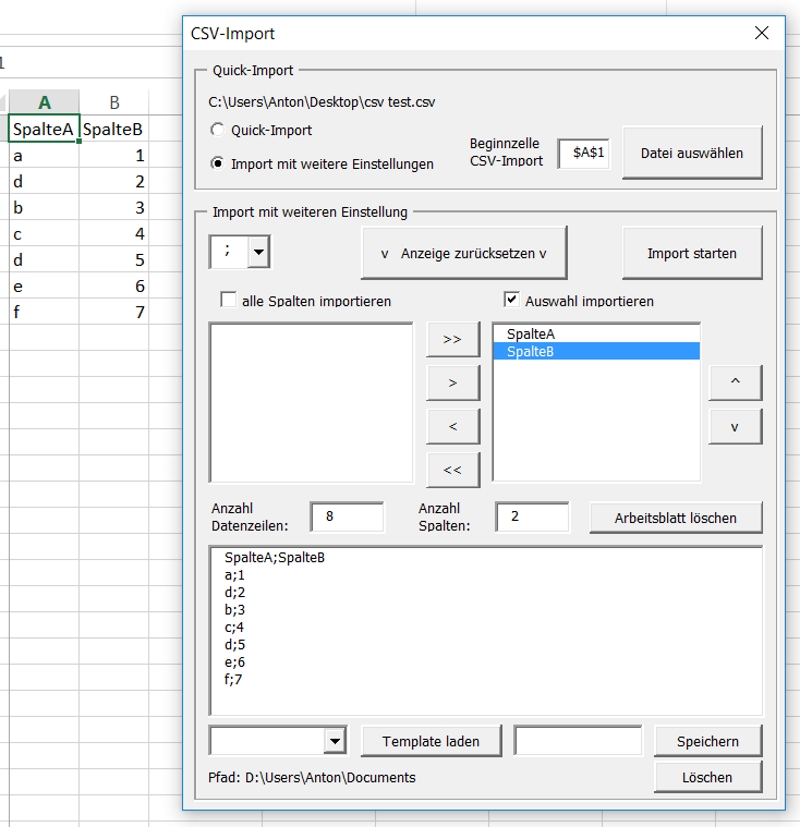Click Anzeige zurücksetzen button
Screen dimensions: 800x827
coord(464,253)
